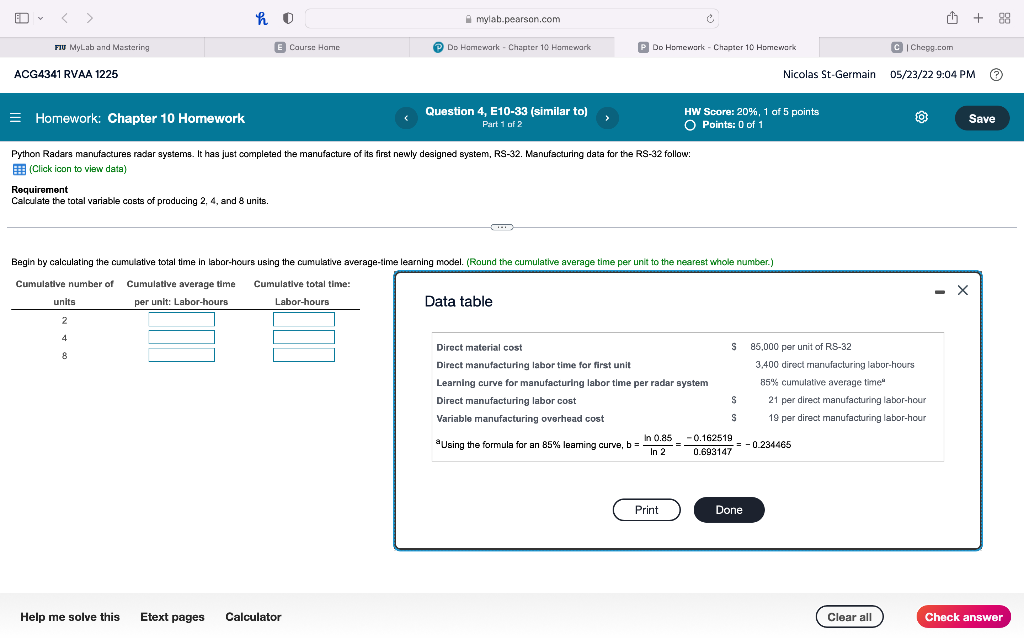Switch to the Chegg.com tab
The image size is (1024, 640).
(x=921, y=46)
